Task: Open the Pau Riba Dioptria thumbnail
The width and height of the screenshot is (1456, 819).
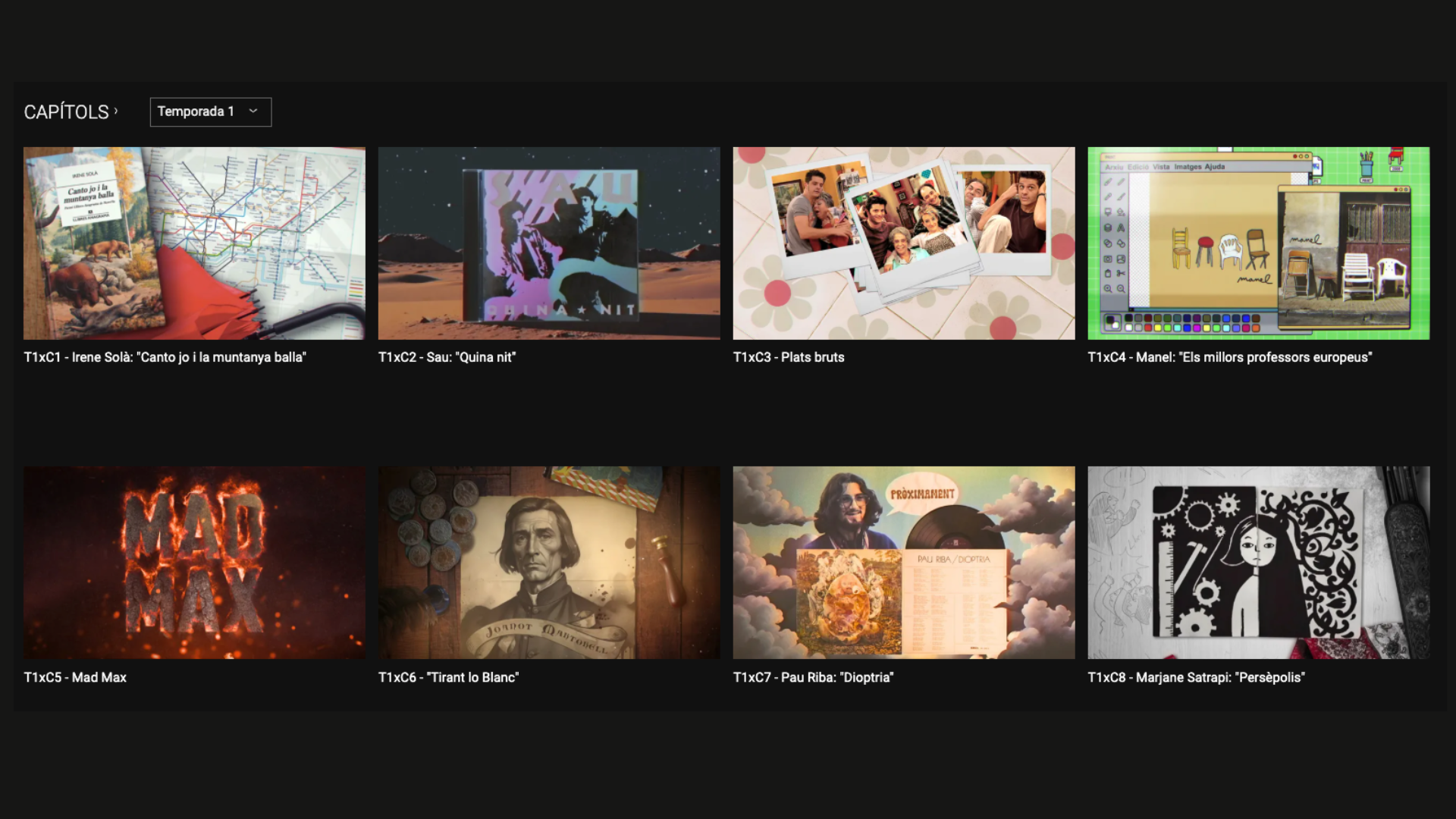Action: click(904, 563)
